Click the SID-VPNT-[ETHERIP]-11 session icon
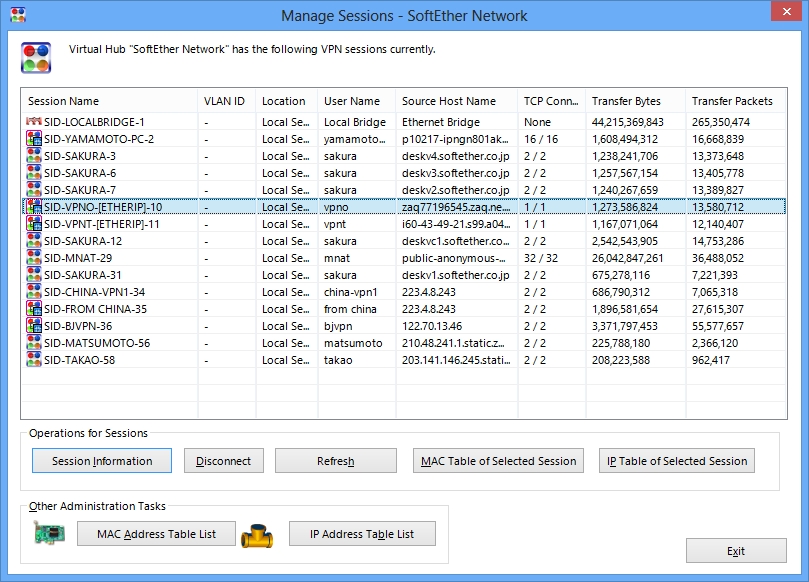The width and height of the screenshot is (809, 582). 34,224
